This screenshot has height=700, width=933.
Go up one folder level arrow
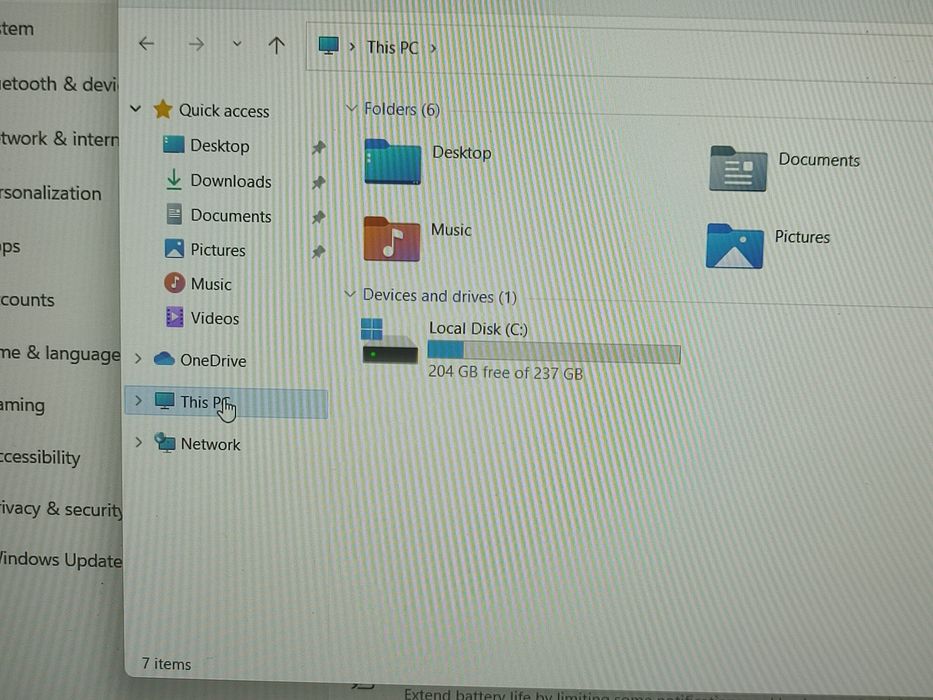click(276, 45)
